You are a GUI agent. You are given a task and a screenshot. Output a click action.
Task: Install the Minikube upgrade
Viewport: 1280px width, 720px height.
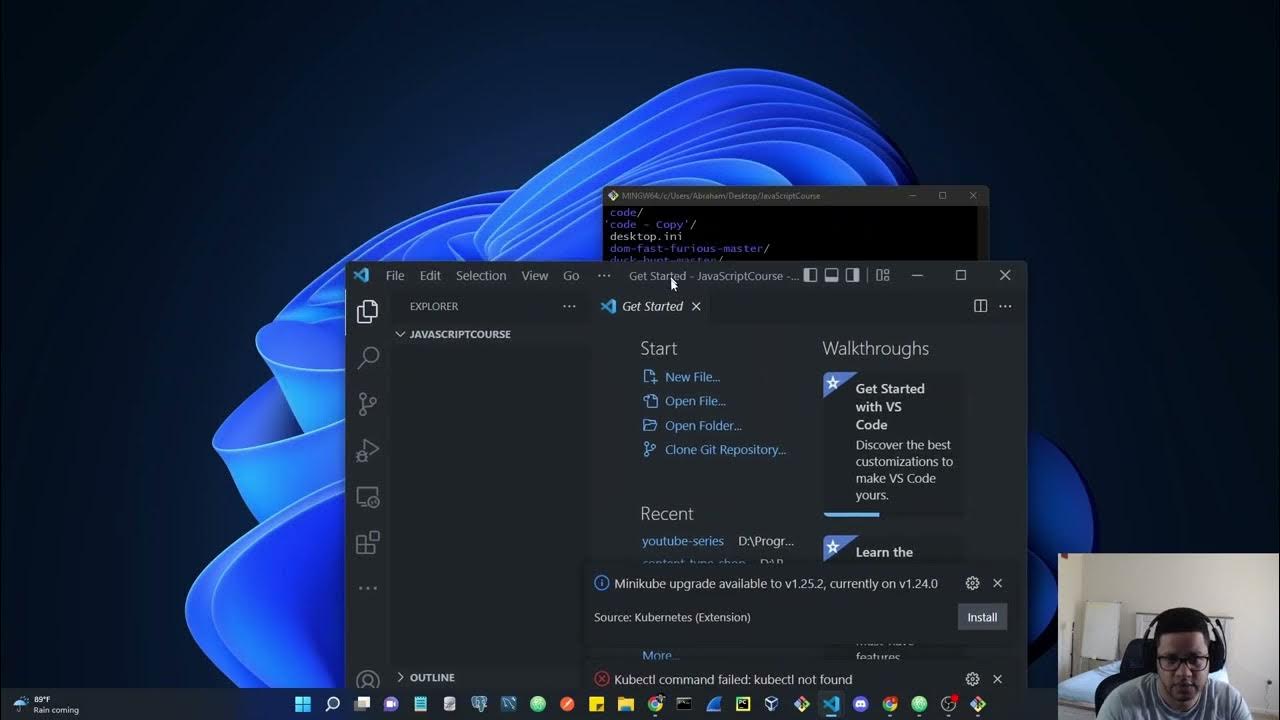pos(982,617)
